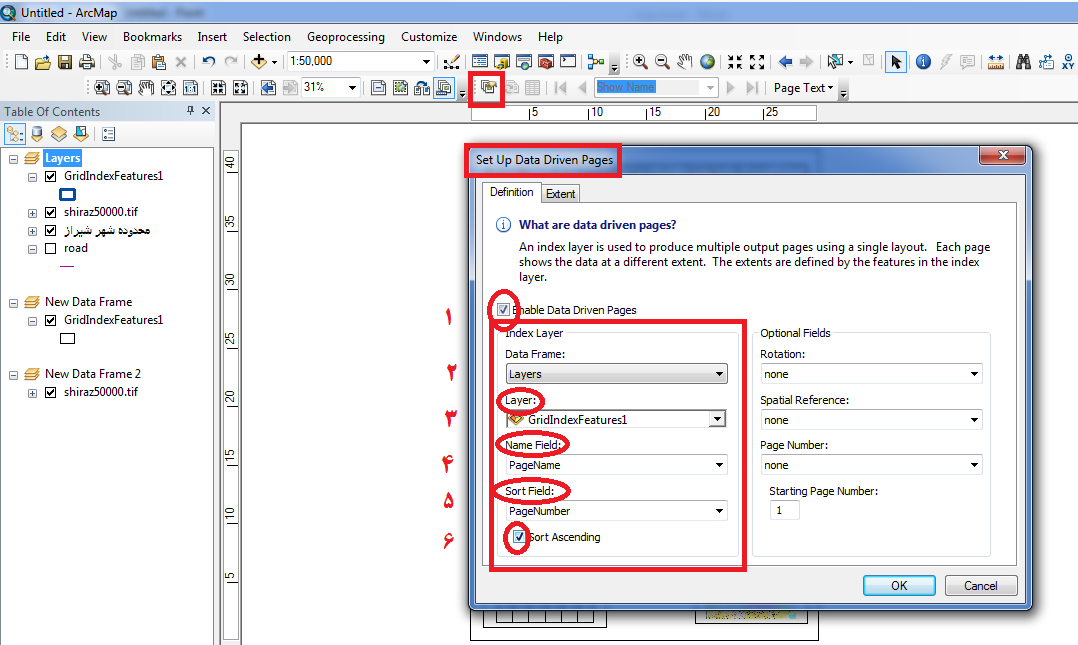Select the map Zoom Out tool

(662, 62)
